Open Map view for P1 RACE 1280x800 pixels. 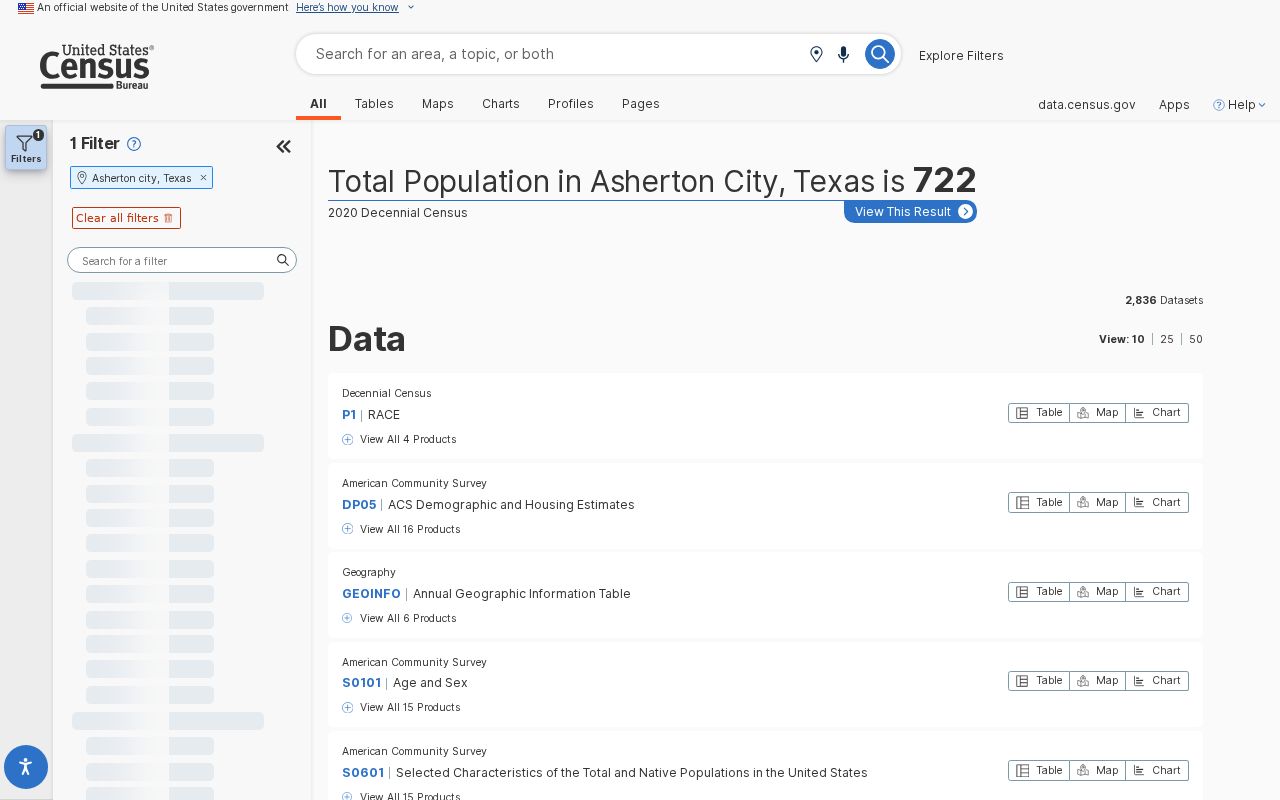(x=1097, y=413)
